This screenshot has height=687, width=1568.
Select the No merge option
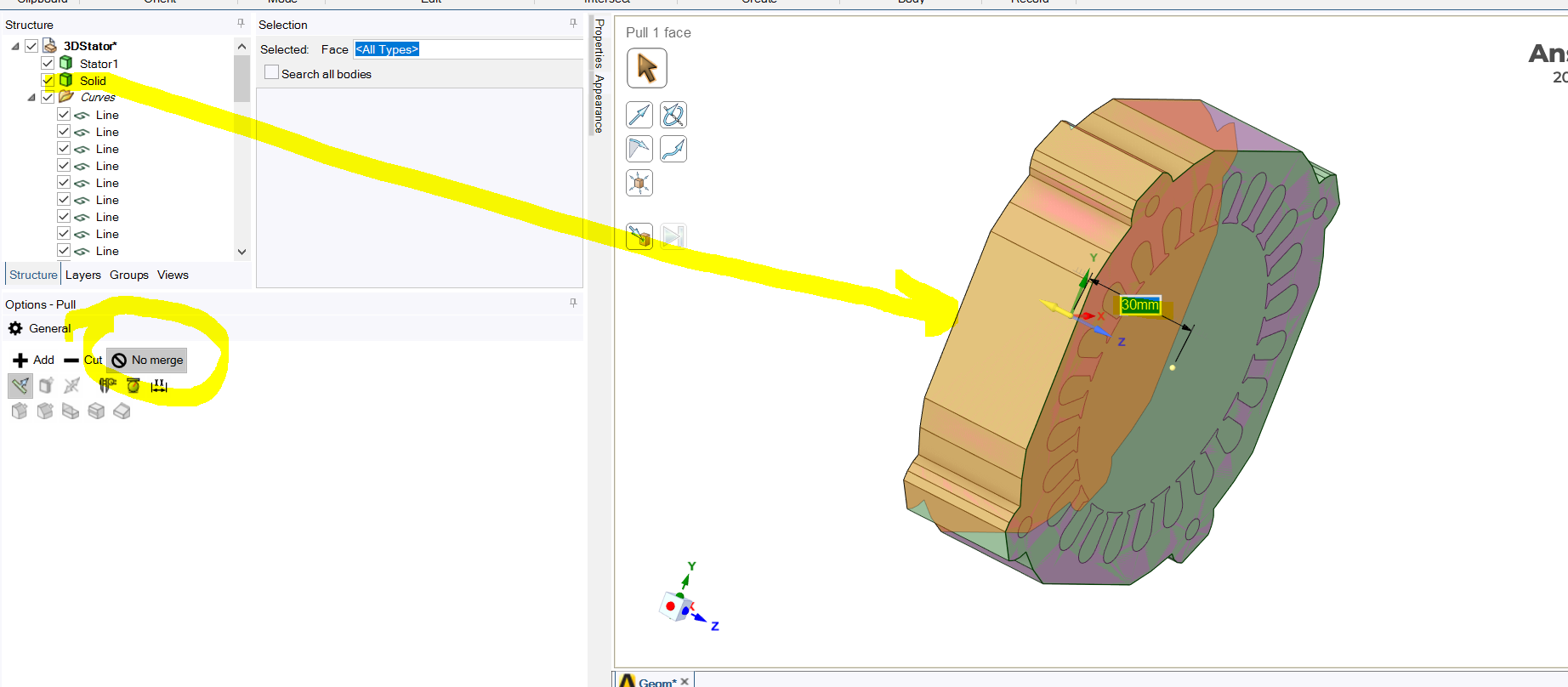pos(147,360)
